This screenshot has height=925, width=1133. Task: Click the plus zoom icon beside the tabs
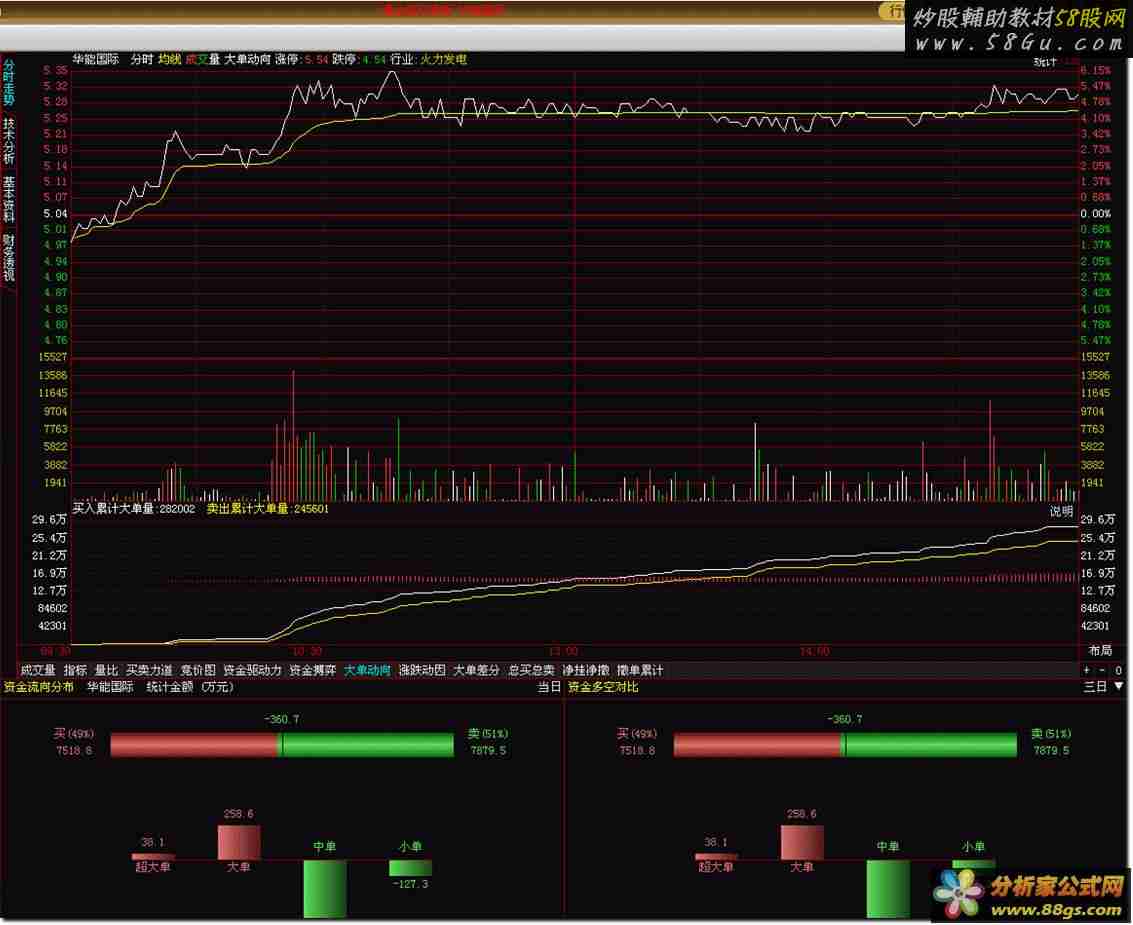(1087, 670)
